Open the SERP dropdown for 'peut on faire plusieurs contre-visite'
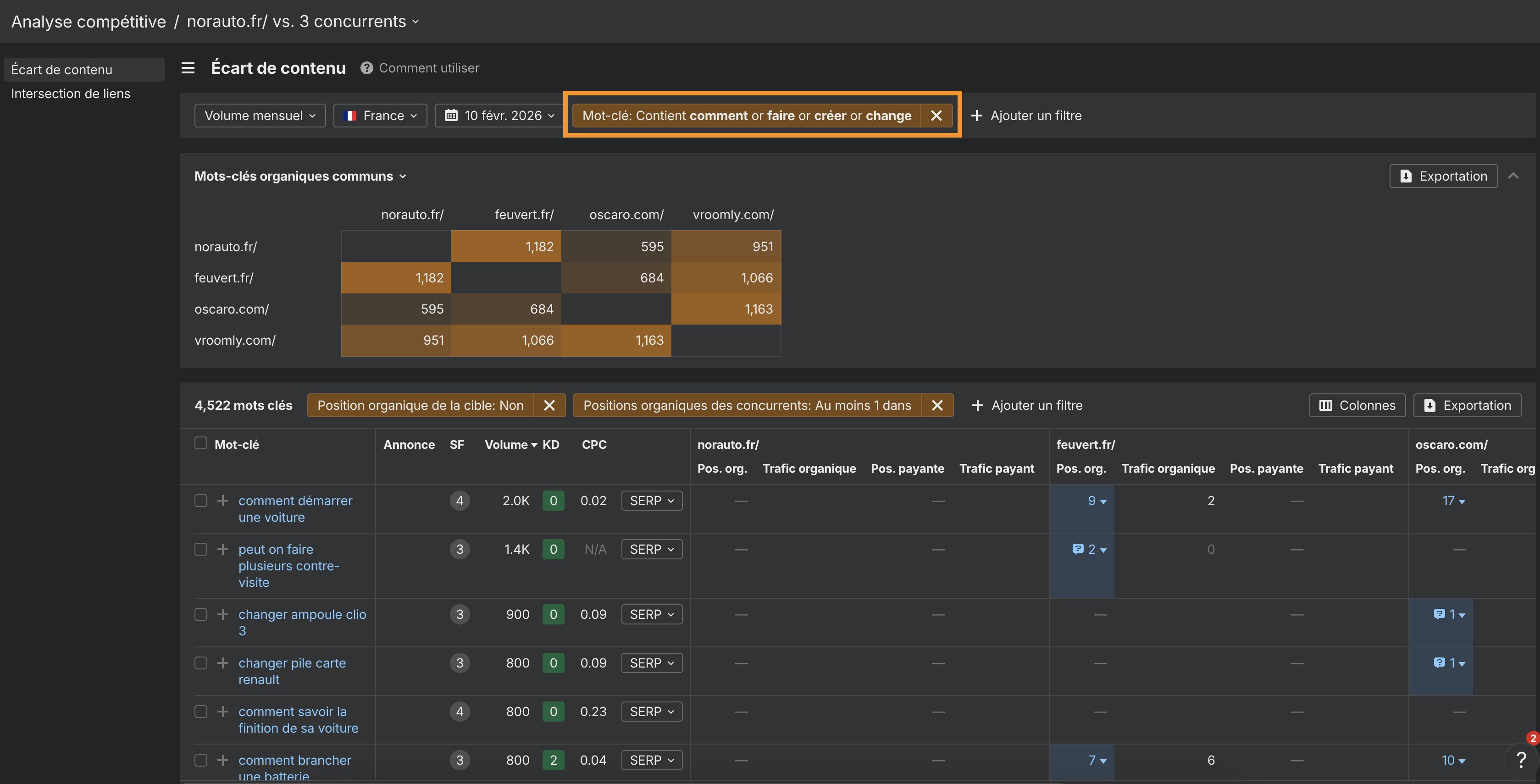1540x784 pixels. [x=651, y=549]
